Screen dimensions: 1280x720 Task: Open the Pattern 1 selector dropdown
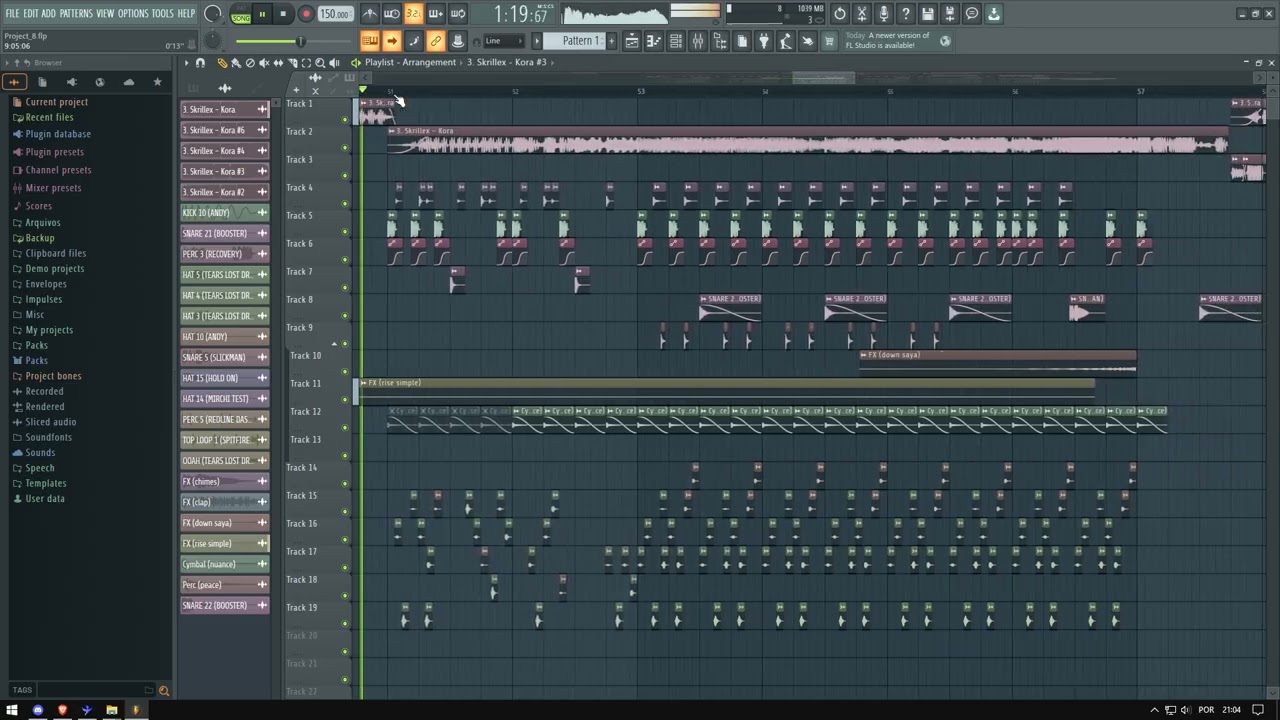pyautogui.click(x=574, y=41)
